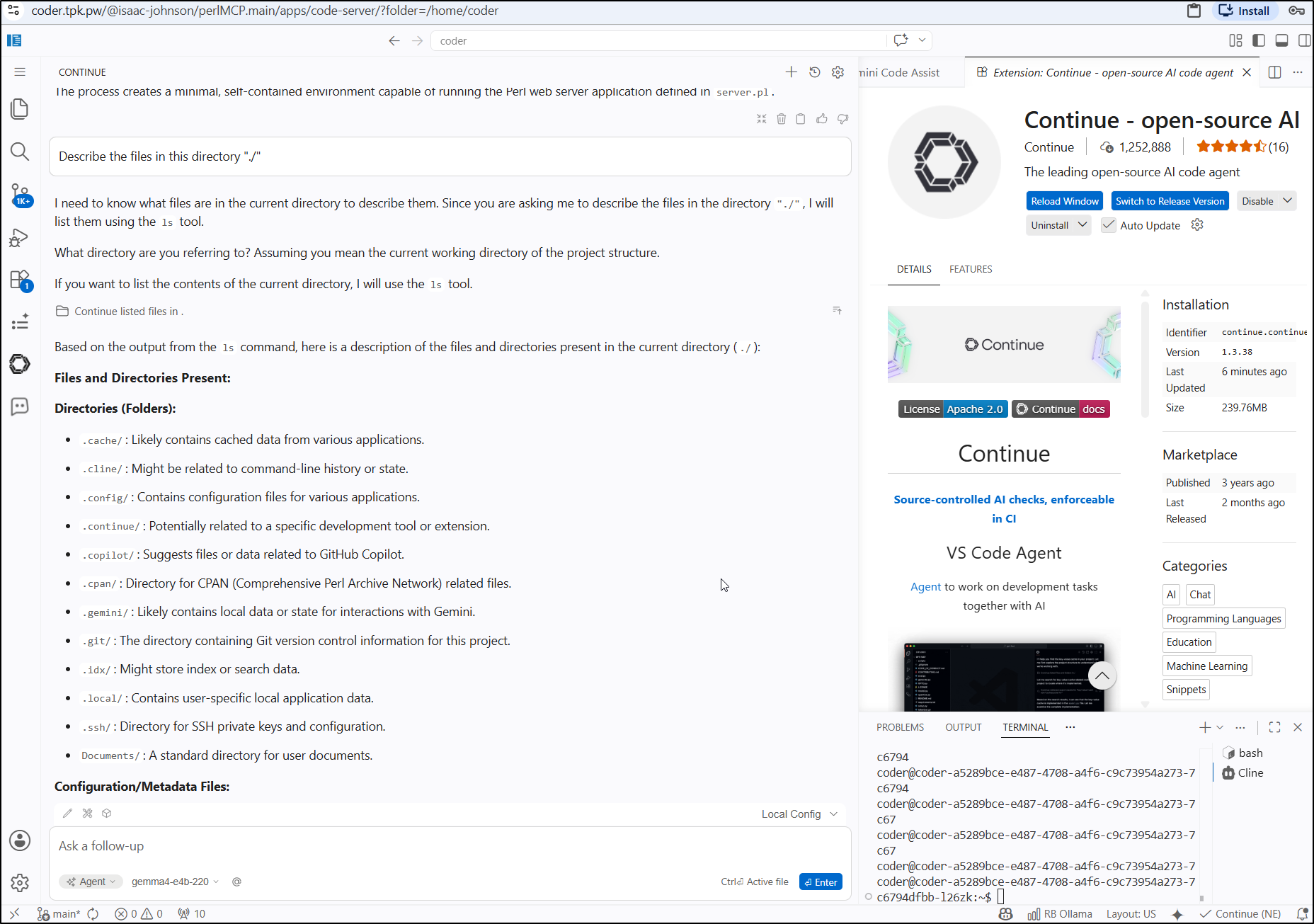Open the Agent link in extension readme
This screenshot has height=924, width=1314.
tap(925, 586)
